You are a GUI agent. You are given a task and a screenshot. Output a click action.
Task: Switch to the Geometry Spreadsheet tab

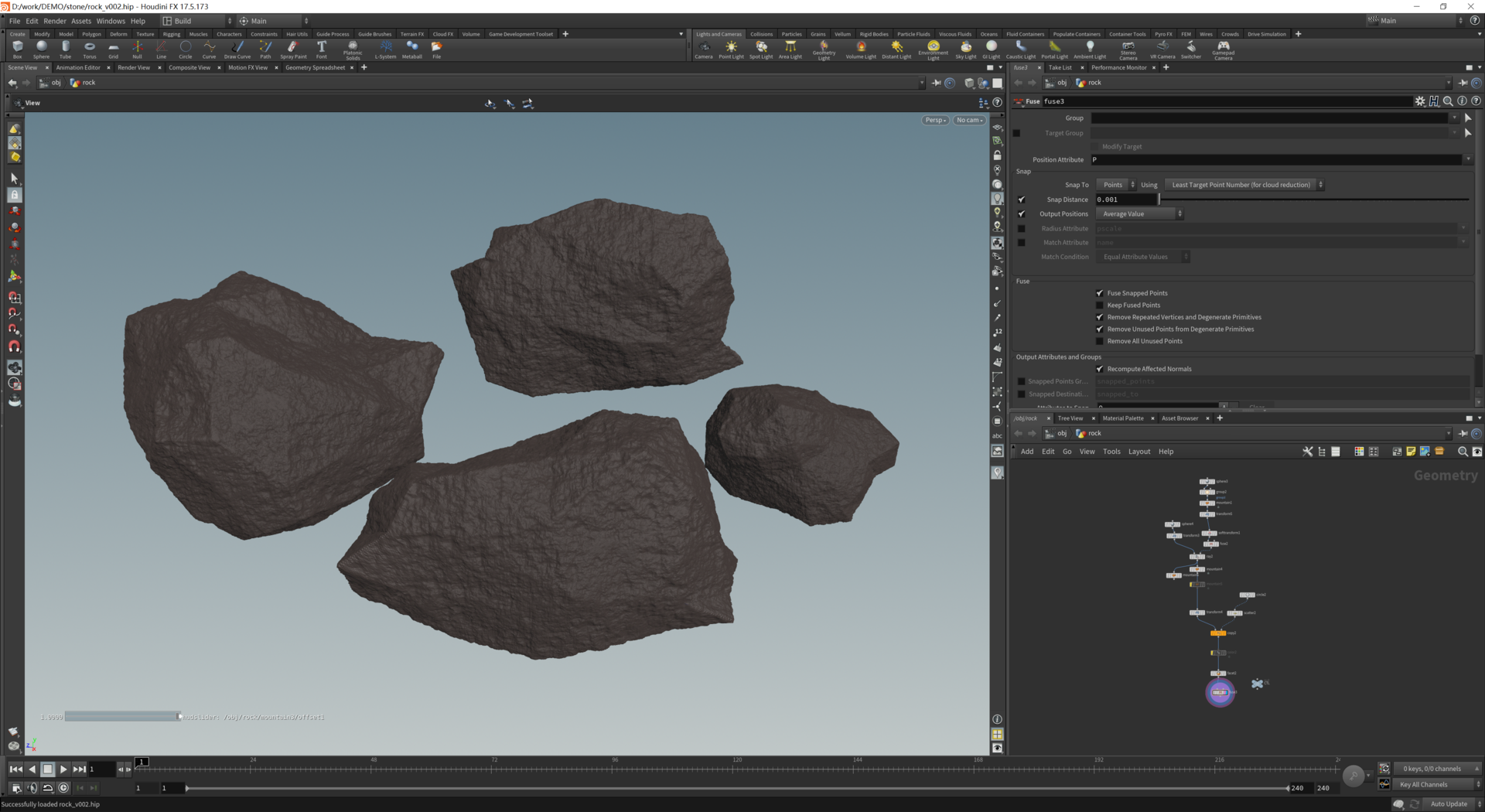(x=315, y=67)
